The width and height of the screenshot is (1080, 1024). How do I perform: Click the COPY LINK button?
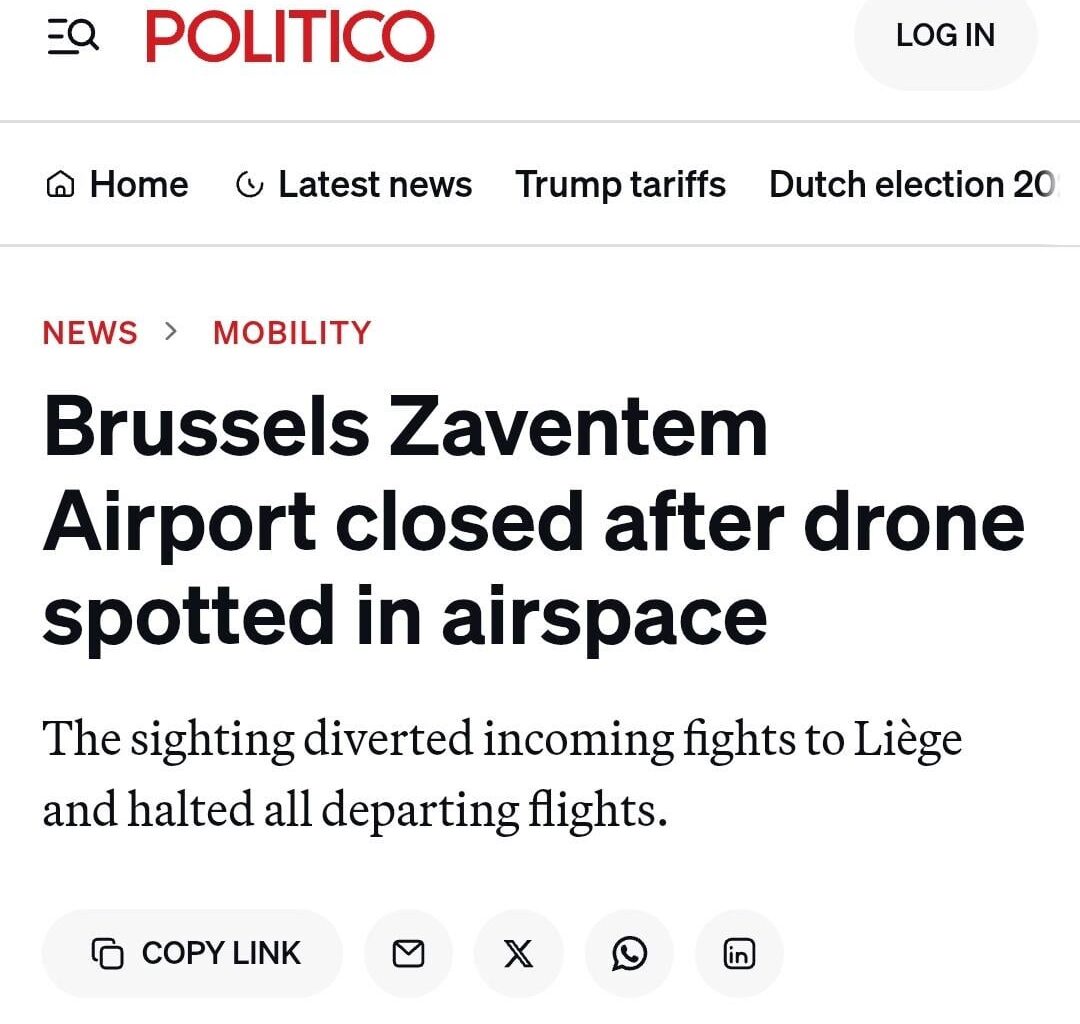tap(190, 953)
